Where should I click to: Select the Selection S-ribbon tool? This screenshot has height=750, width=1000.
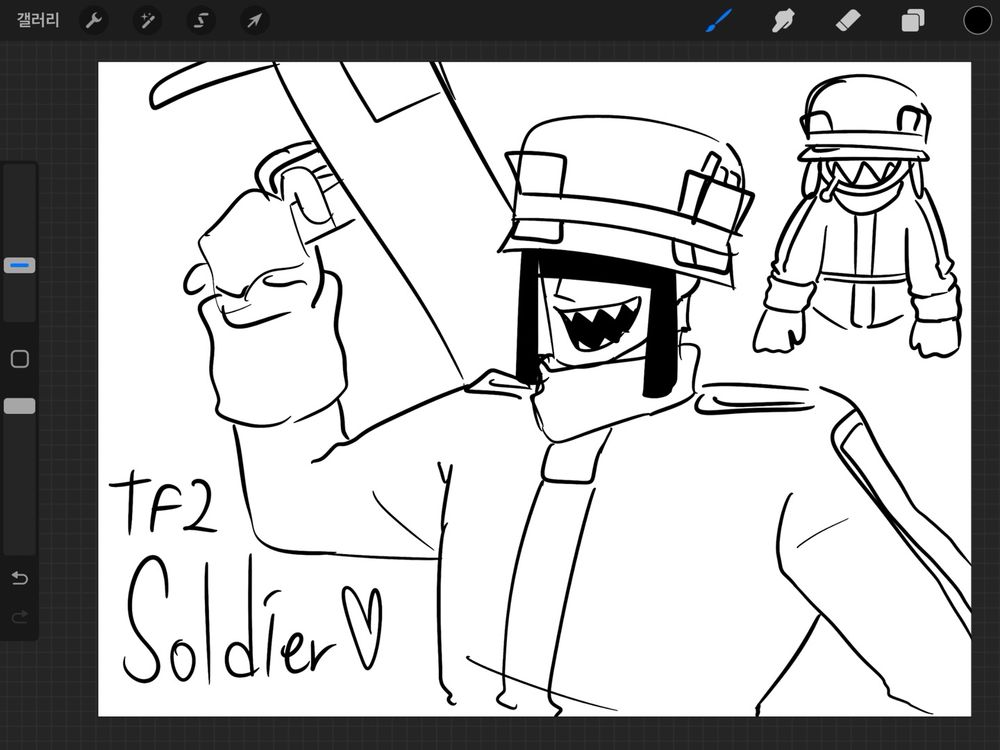click(201, 21)
